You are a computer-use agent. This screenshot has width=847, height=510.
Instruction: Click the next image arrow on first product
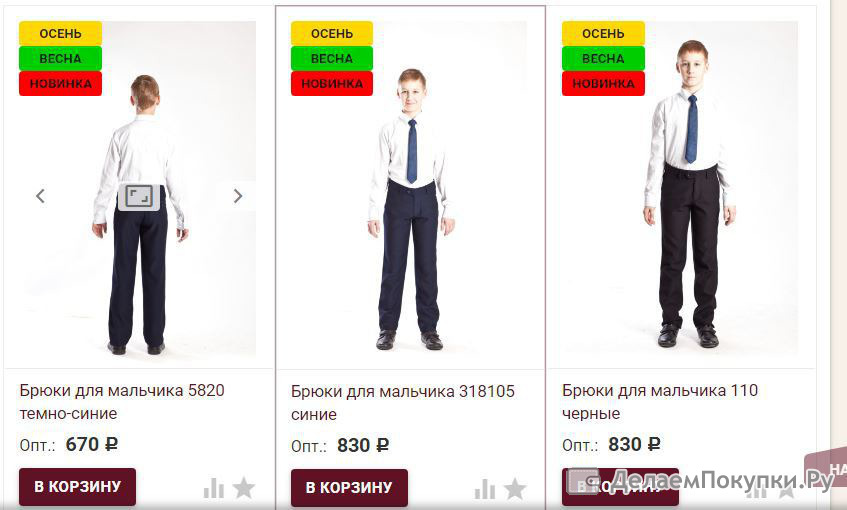(238, 196)
